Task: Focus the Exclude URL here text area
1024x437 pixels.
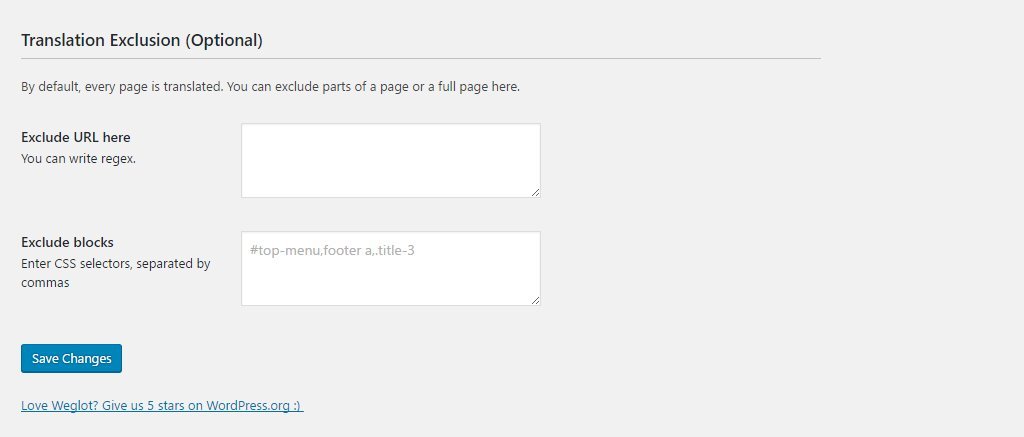Action: pos(391,161)
